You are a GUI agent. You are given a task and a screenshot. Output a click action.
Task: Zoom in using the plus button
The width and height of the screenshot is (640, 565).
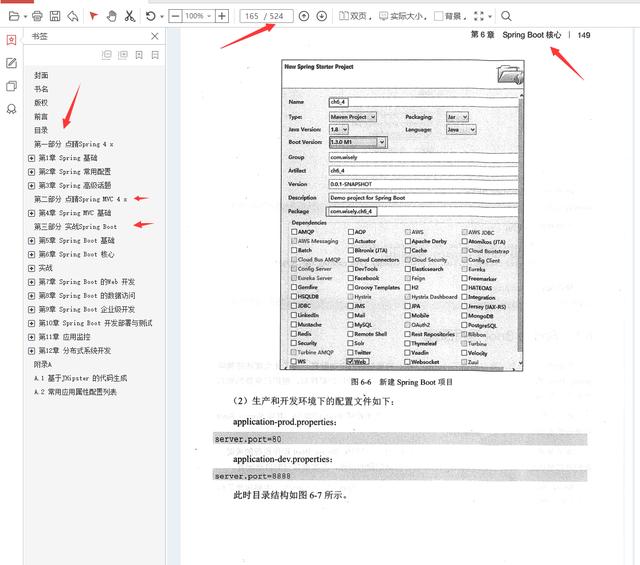[222, 16]
